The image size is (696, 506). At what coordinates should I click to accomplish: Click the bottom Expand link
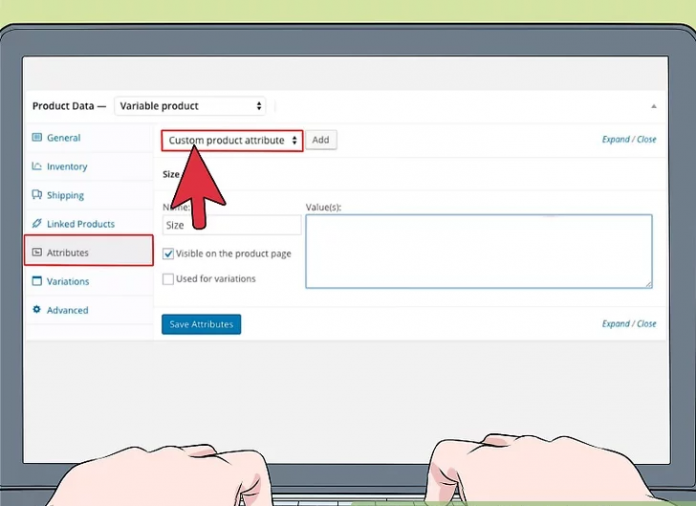tap(615, 324)
